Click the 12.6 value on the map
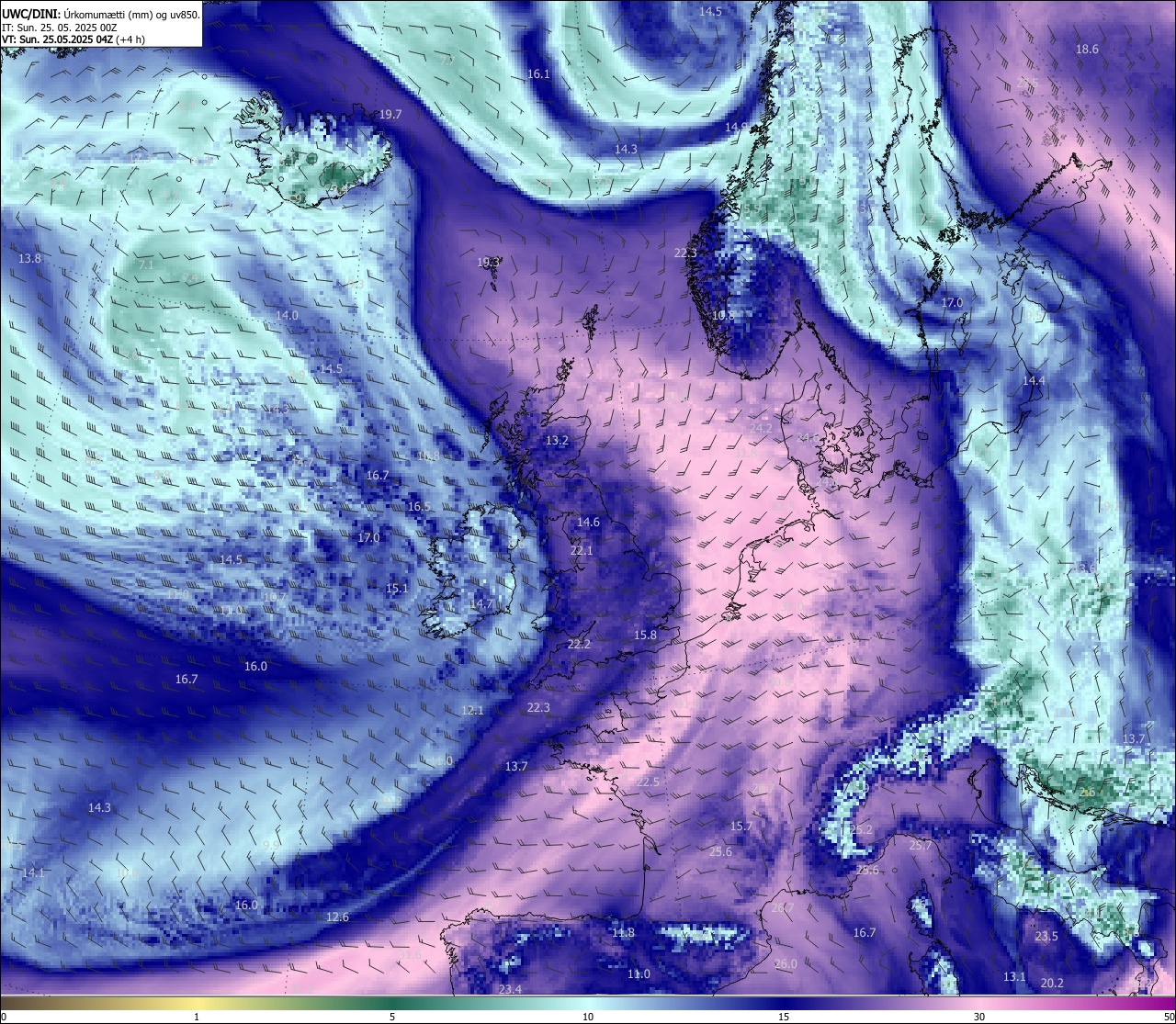 point(337,917)
